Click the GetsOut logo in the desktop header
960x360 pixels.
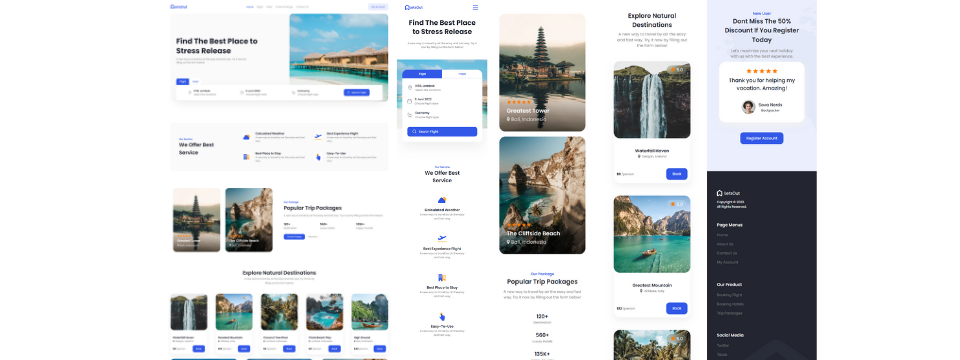178,7
